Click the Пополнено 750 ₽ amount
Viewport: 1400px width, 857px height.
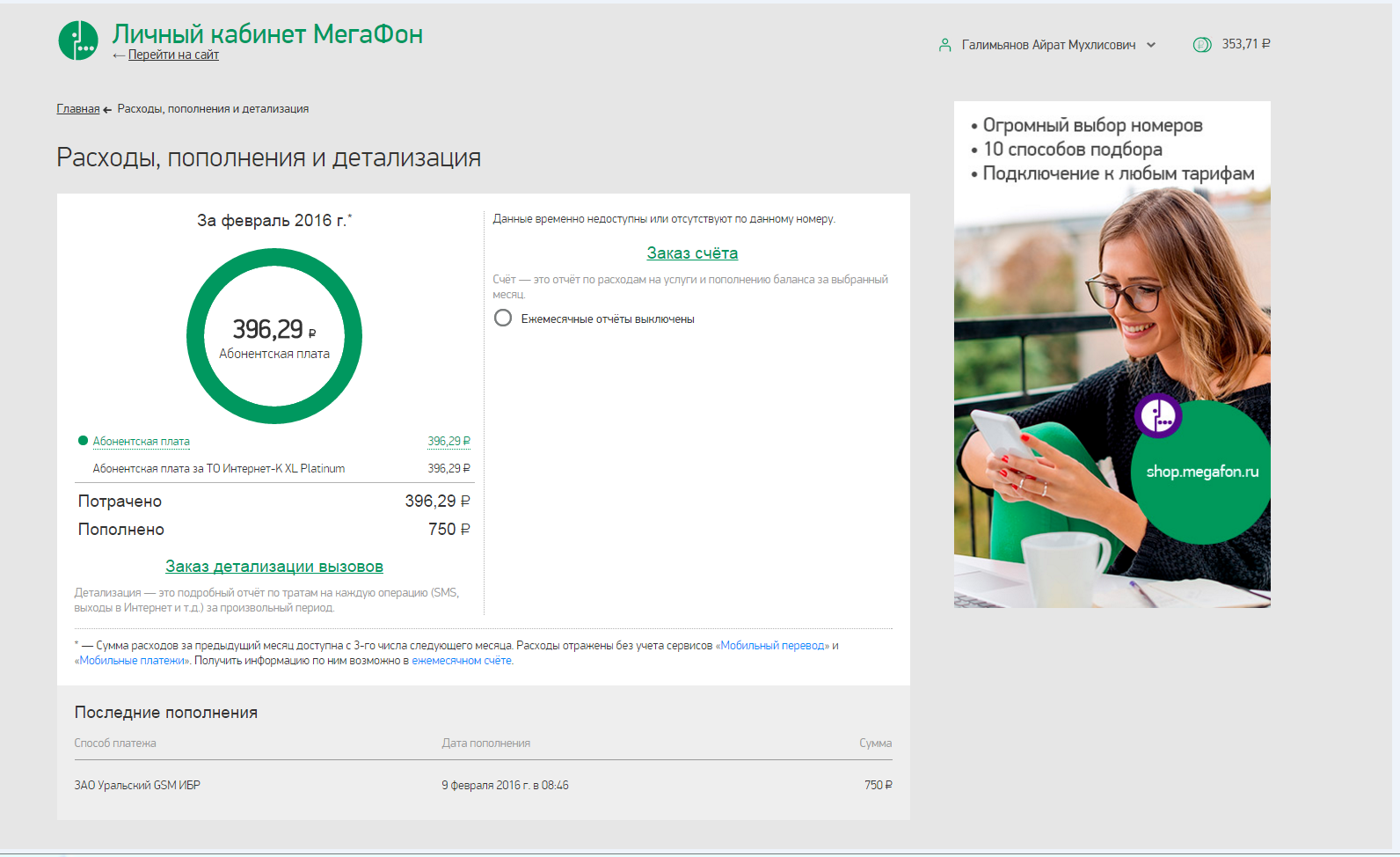tap(449, 530)
